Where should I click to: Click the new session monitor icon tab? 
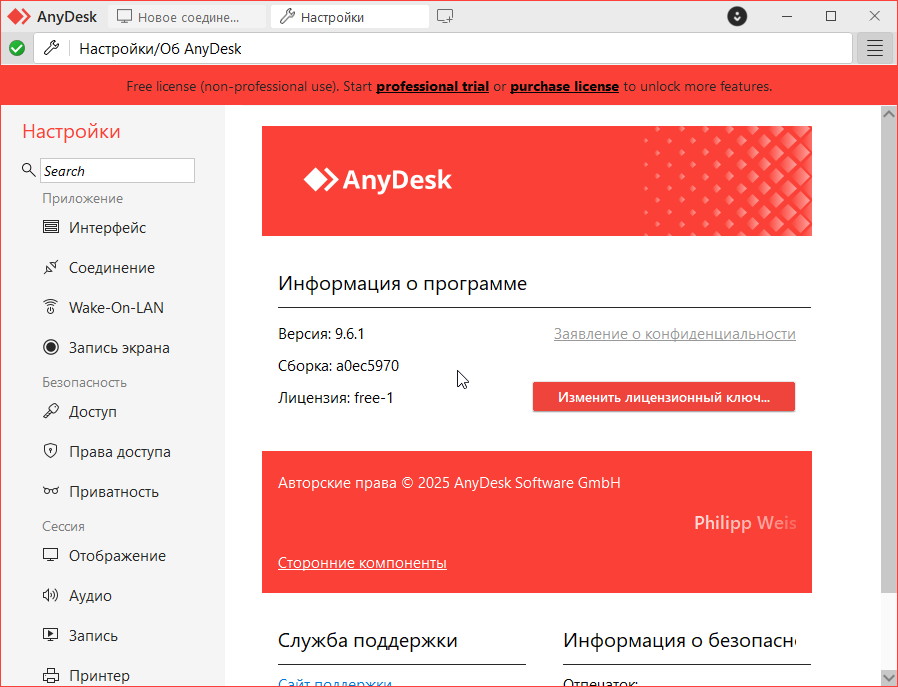[x=445, y=17]
